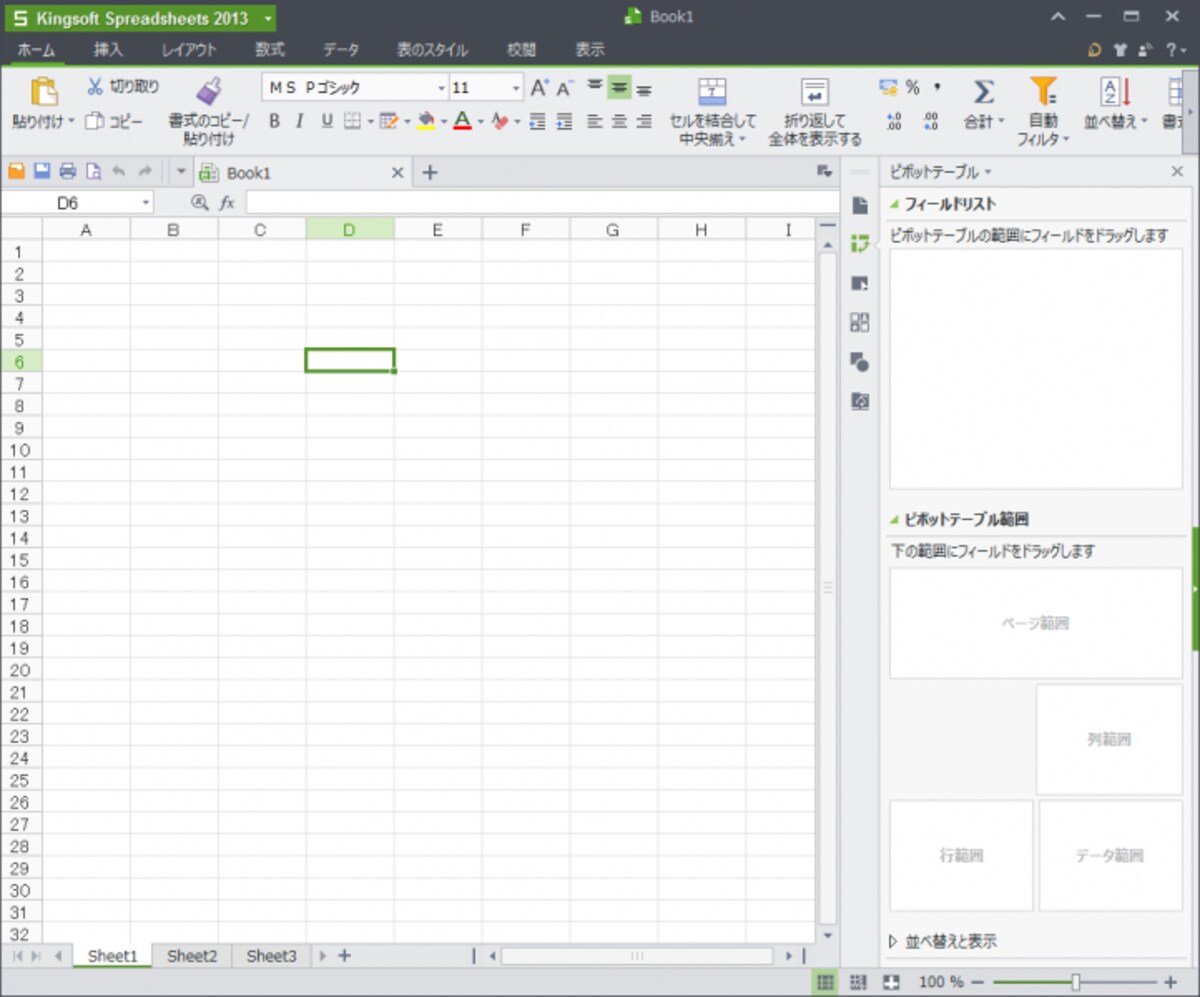Click the decrease indent icon
Viewport: 1200px width, 997px height.
pyautogui.click(x=538, y=121)
